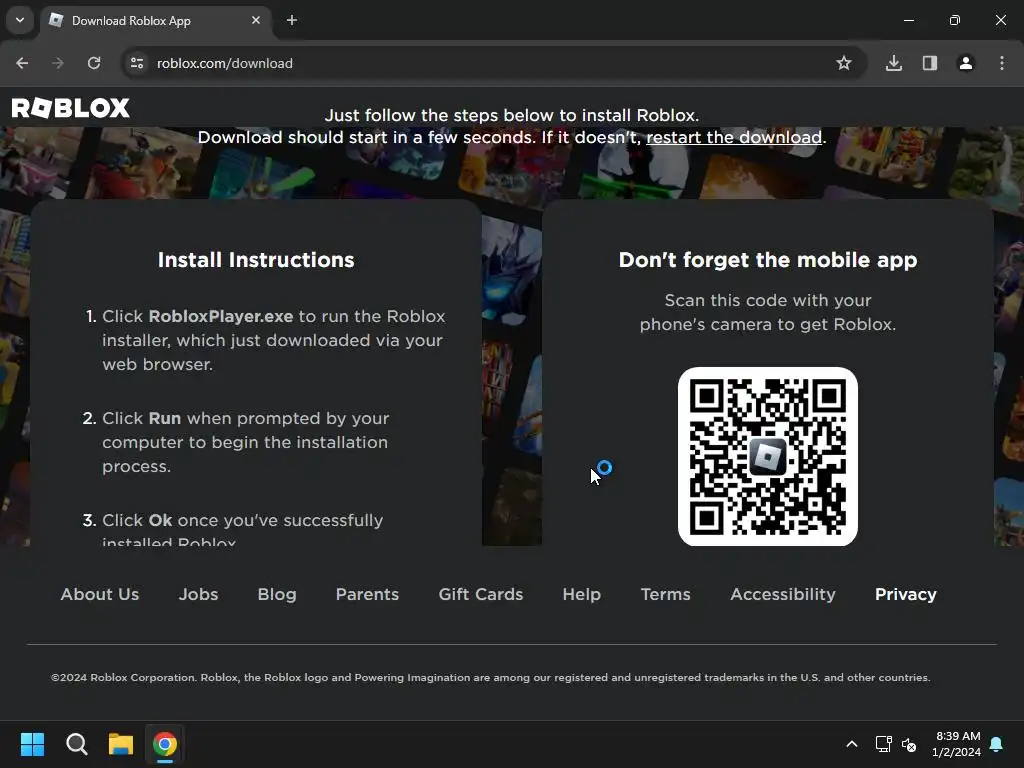Click Don't forget the mobile app heading
Image resolution: width=1024 pixels, height=768 pixels.
pyautogui.click(x=768, y=260)
